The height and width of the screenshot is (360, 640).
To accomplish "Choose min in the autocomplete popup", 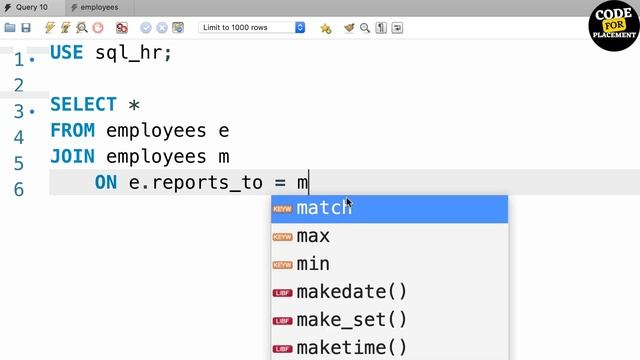I will pyautogui.click(x=389, y=264).
